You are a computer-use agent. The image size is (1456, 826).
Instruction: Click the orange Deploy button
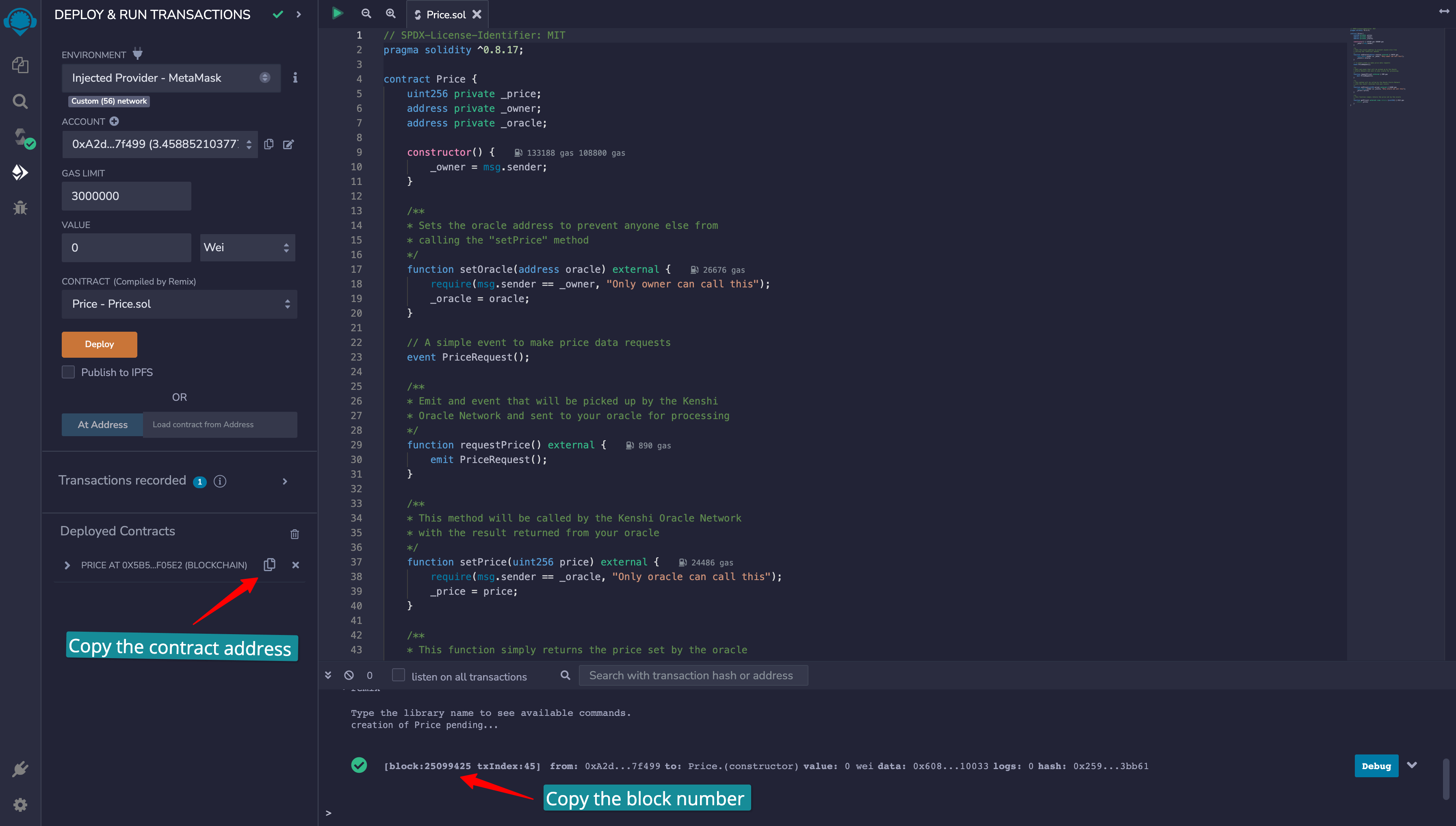(x=99, y=344)
